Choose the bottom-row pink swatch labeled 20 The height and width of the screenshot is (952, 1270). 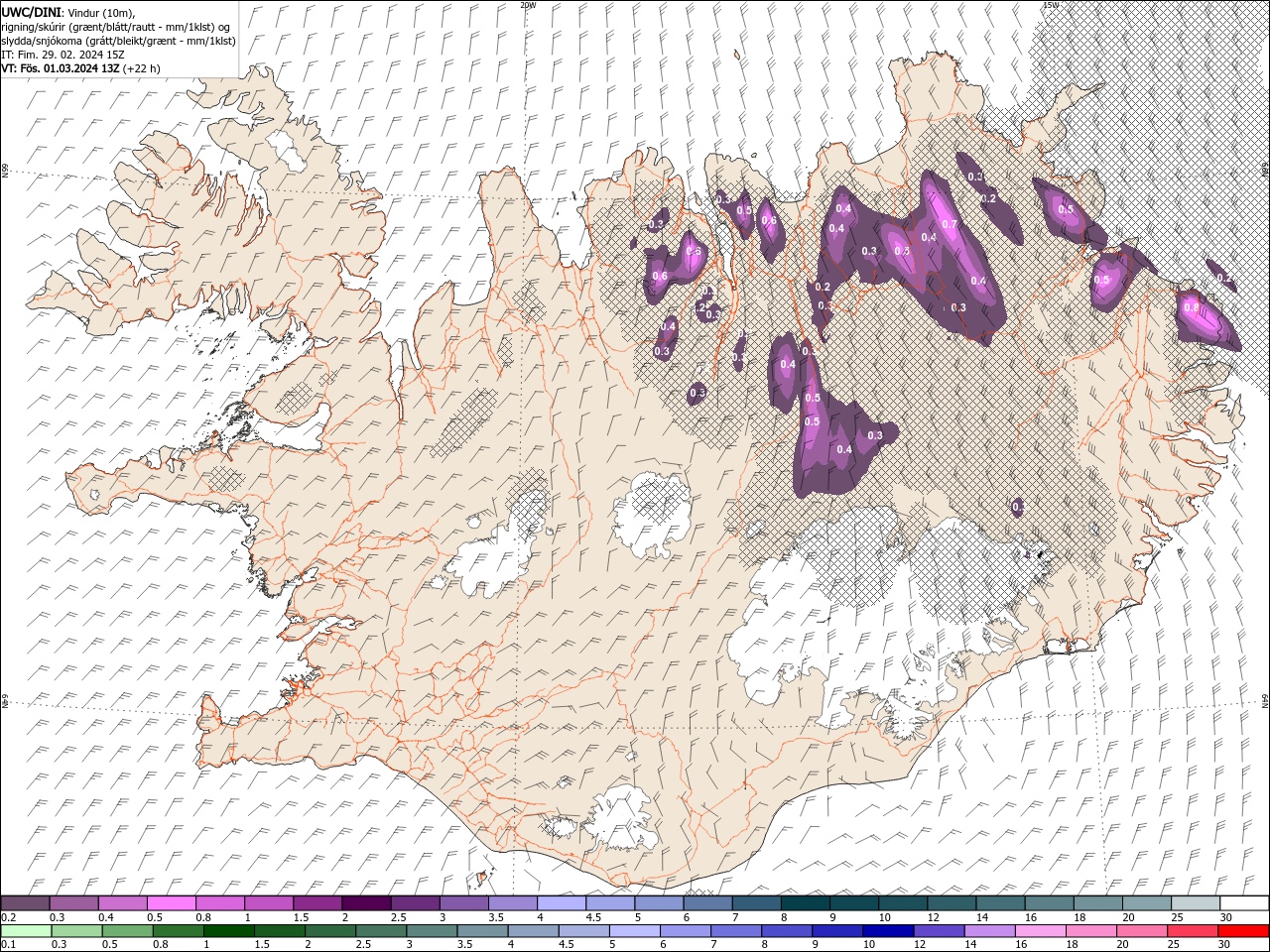coord(1140,931)
